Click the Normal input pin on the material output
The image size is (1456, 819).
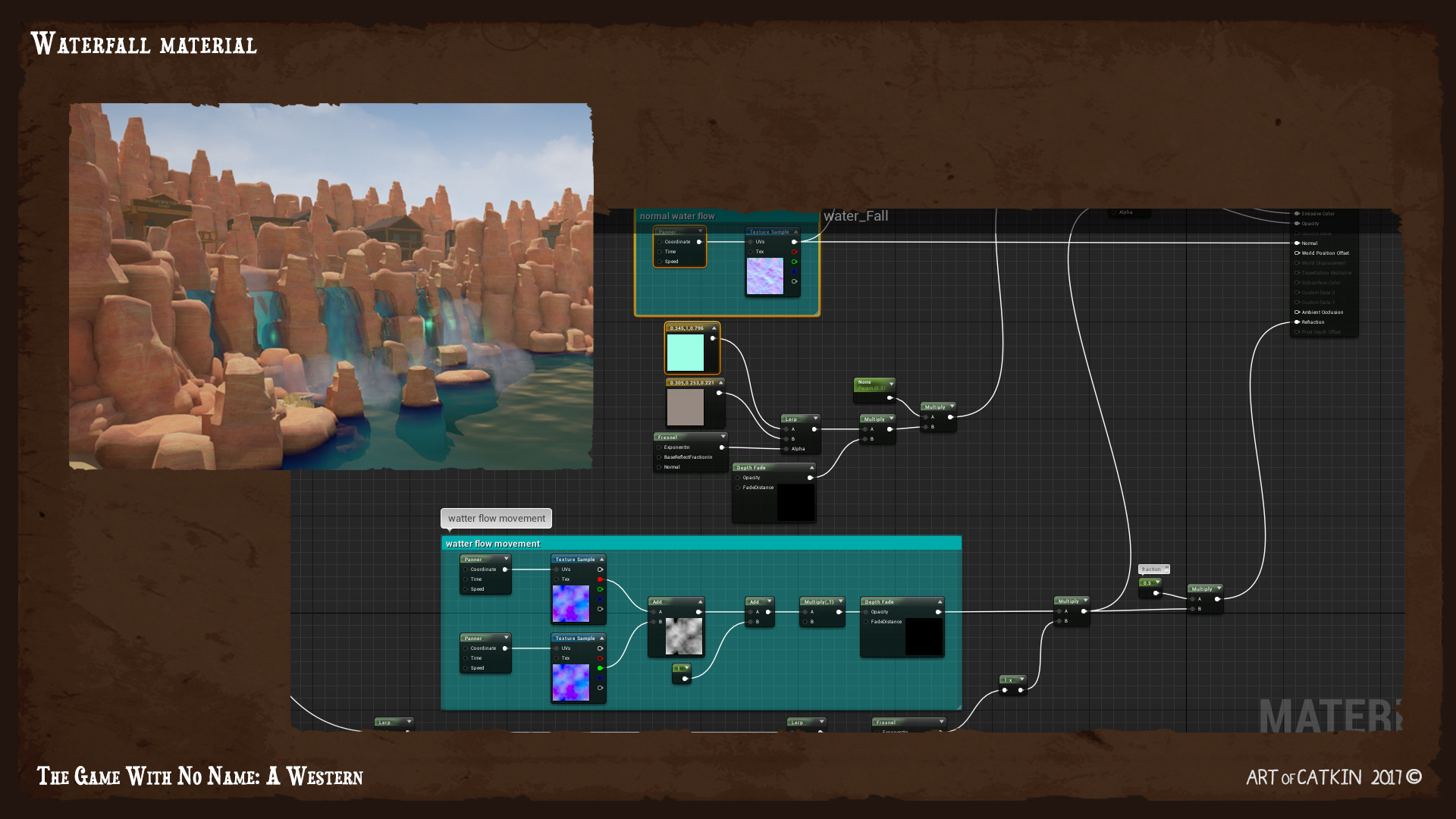pyautogui.click(x=1298, y=243)
